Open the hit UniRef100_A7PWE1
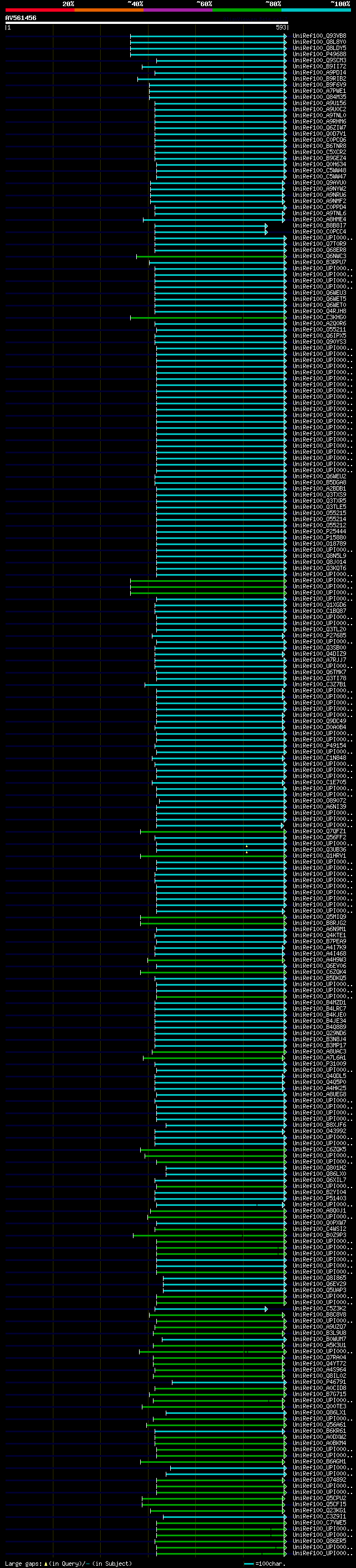356x1568 pixels. point(319,91)
